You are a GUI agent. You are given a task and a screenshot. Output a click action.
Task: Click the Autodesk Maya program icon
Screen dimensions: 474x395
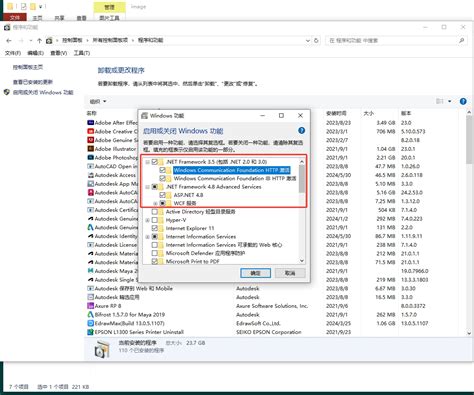tap(90, 271)
